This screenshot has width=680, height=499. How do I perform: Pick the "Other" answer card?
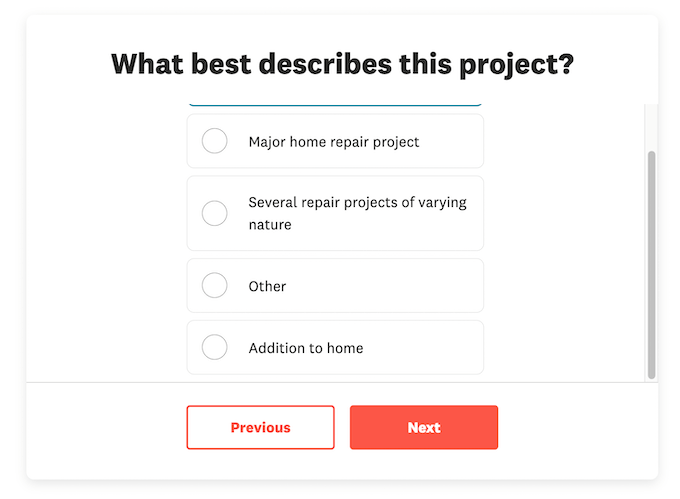tap(400, 286)
